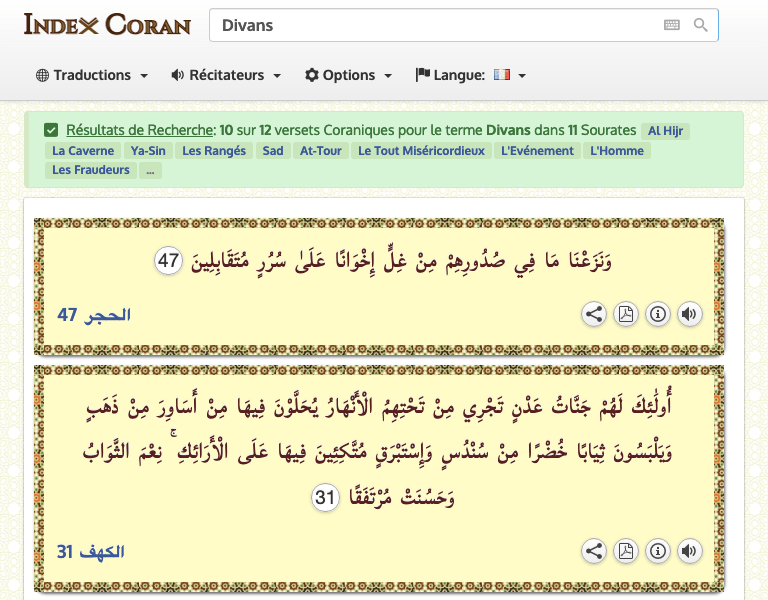The image size is (768, 600).
Task: Open the Options menu
Action: pos(348,75)
